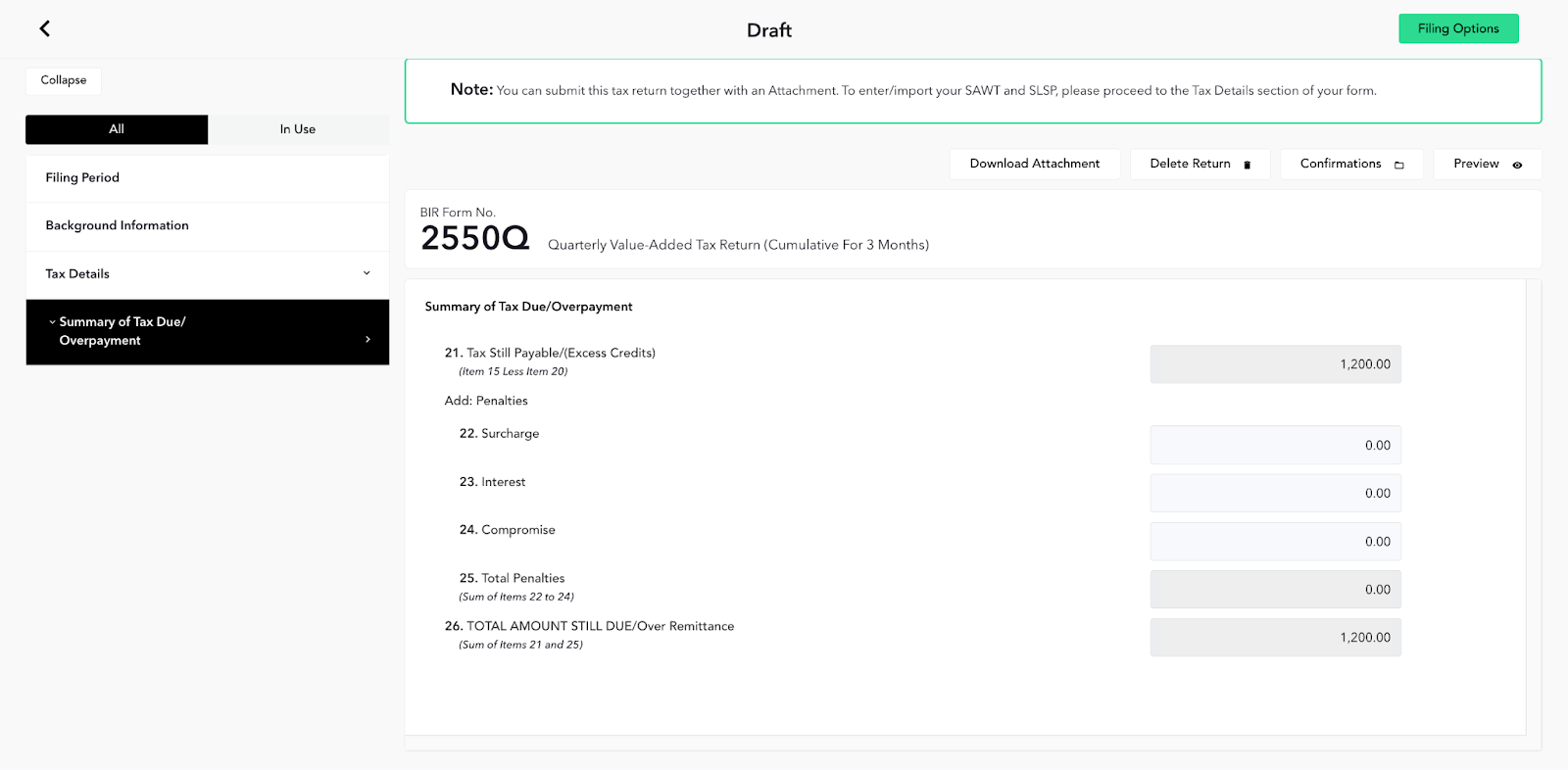Go back using the left arrow icon
Viewport: 1568px width, 770px height.
tap(44, 28)
